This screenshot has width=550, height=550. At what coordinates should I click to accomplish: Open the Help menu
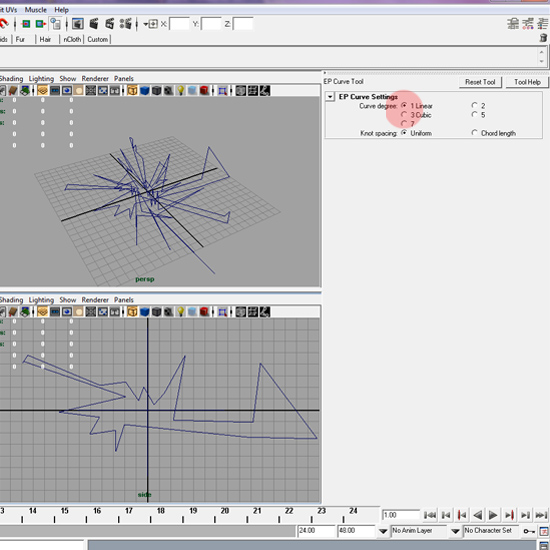click(x=61, y=10)
